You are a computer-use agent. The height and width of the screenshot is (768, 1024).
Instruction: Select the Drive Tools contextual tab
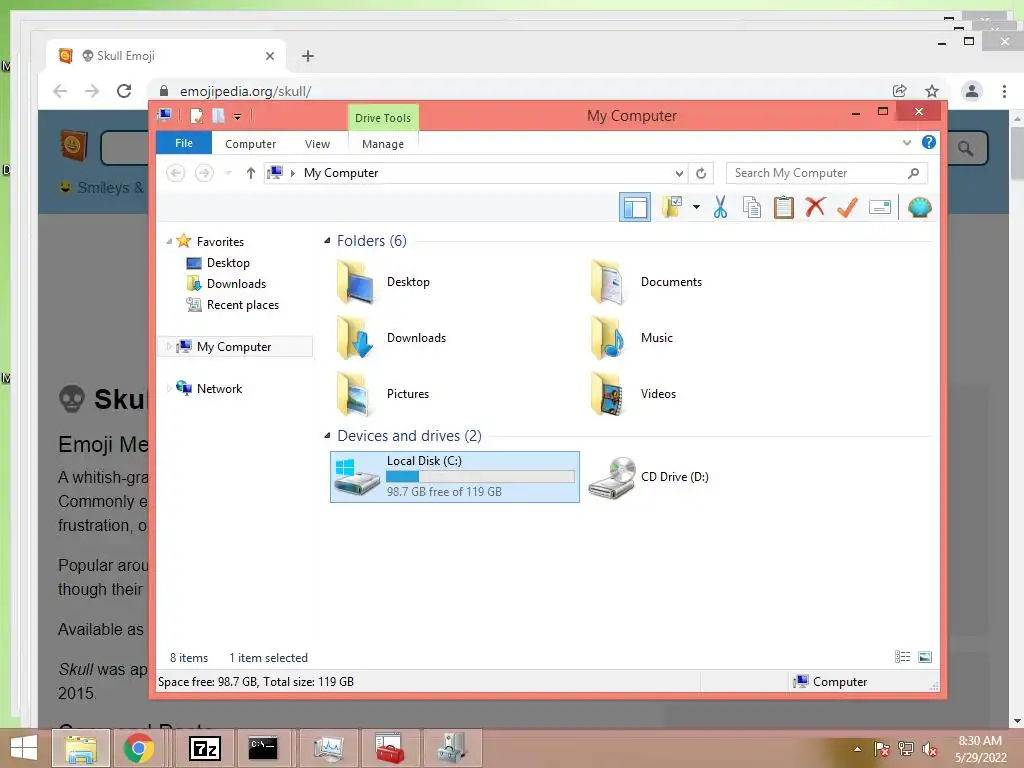(x=383, y=118)
